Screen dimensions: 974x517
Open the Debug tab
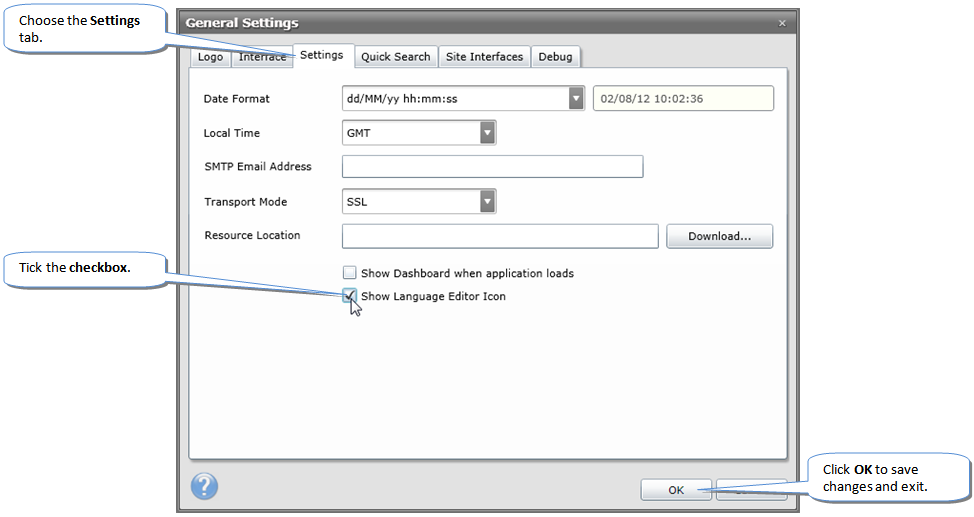tap(555, 57)
